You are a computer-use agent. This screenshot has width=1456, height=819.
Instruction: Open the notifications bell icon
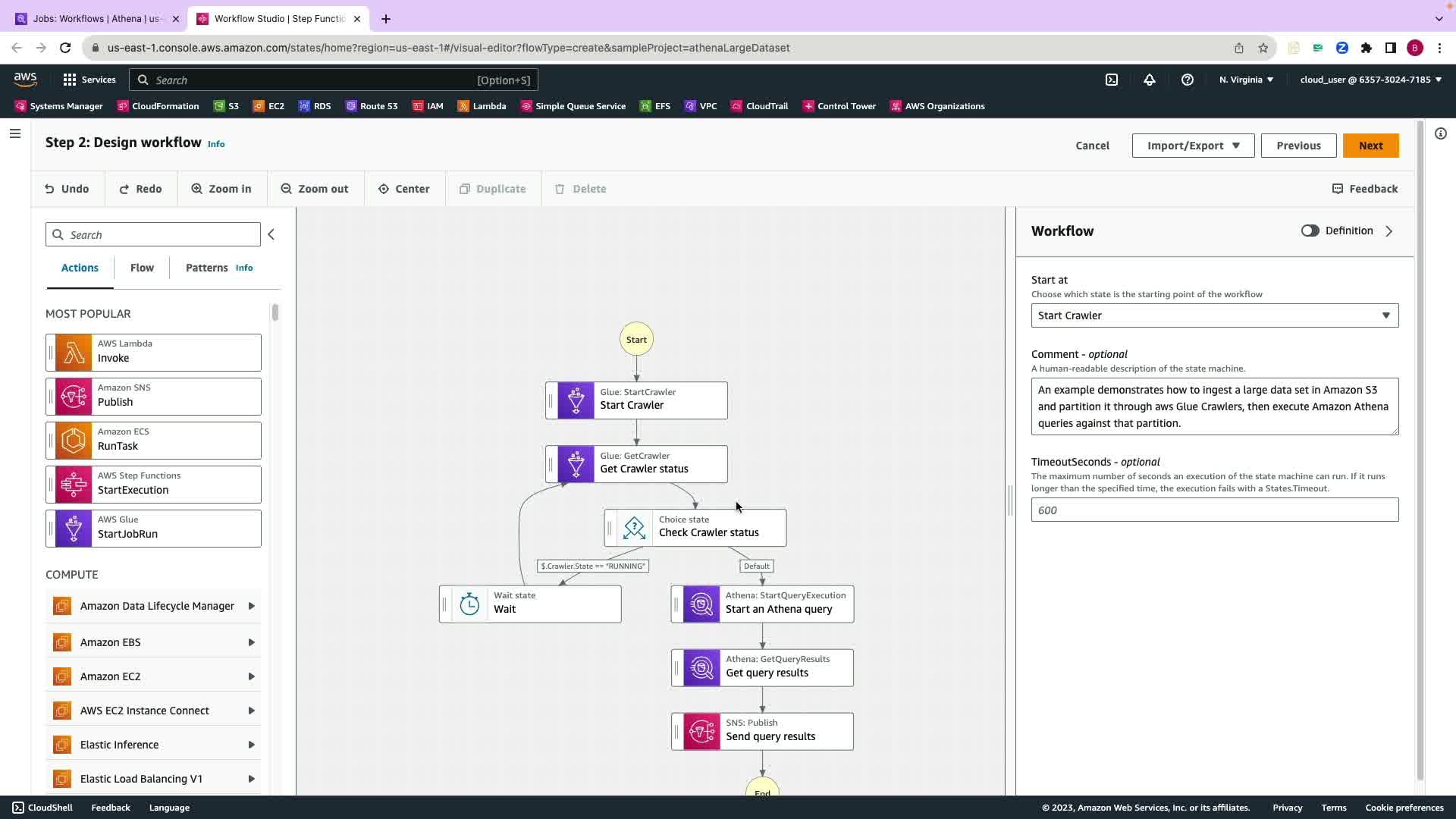1149,80
